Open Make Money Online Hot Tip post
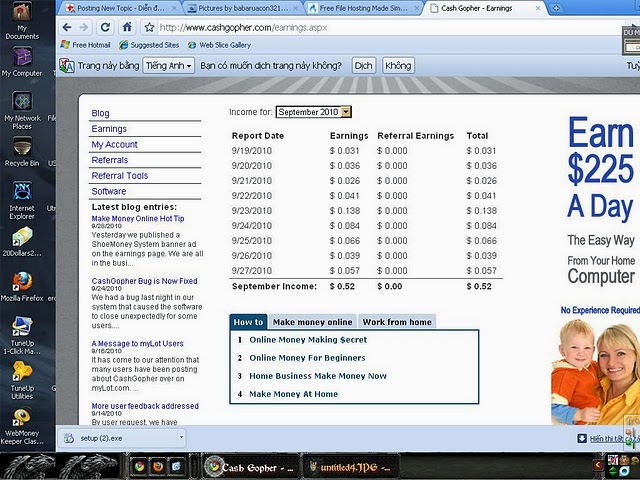The height and width of the screenshot is (480, 640). (x=138, y=218)
